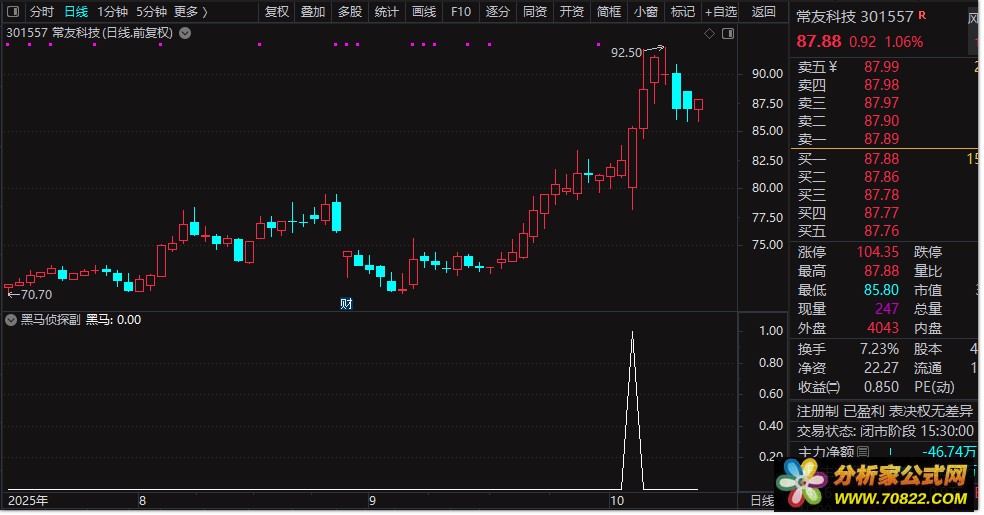Click the diamond icon at chart top right

(x=709, y=33)
